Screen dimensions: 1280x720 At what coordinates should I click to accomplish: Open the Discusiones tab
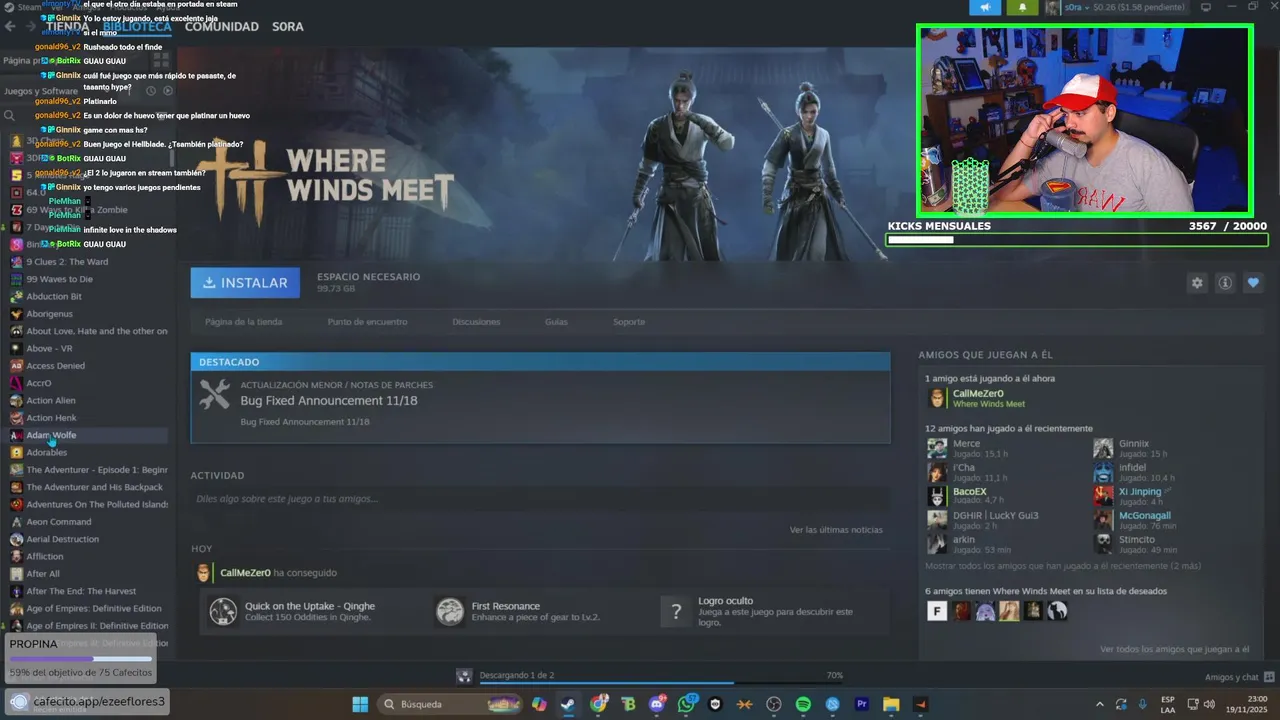pyautogui.click(x=476, y=322)
